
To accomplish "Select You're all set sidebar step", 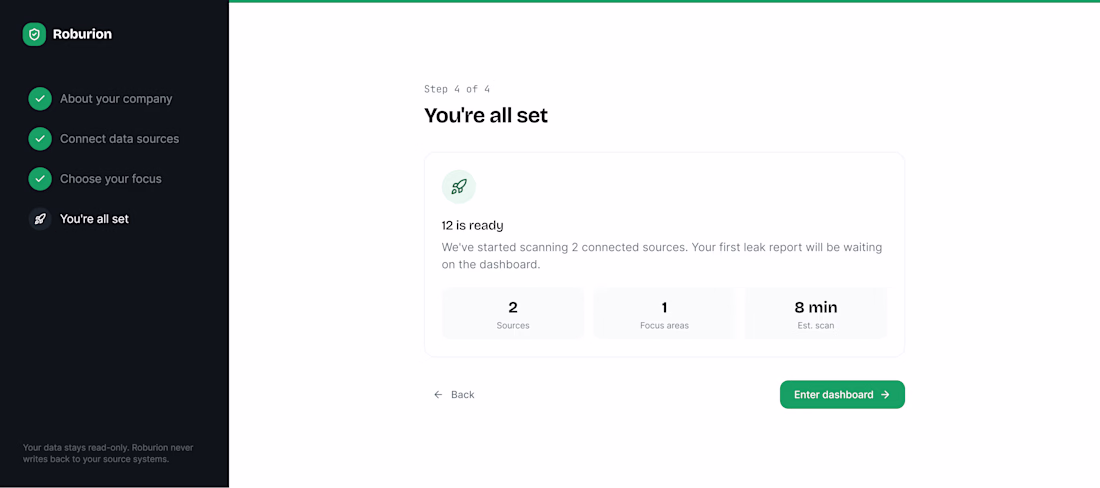I will [x=95, y=219].
